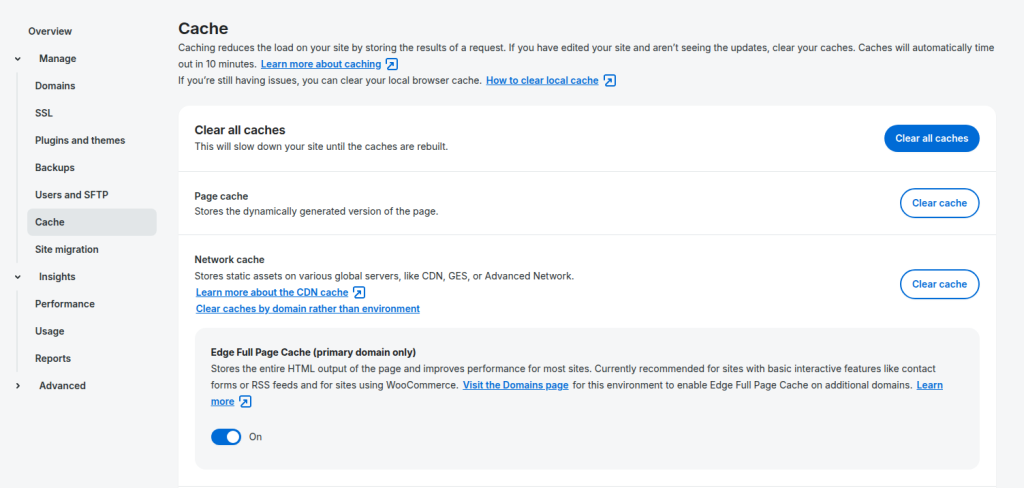Toggle Edge Full Page Cache switch off

(226, 437)
